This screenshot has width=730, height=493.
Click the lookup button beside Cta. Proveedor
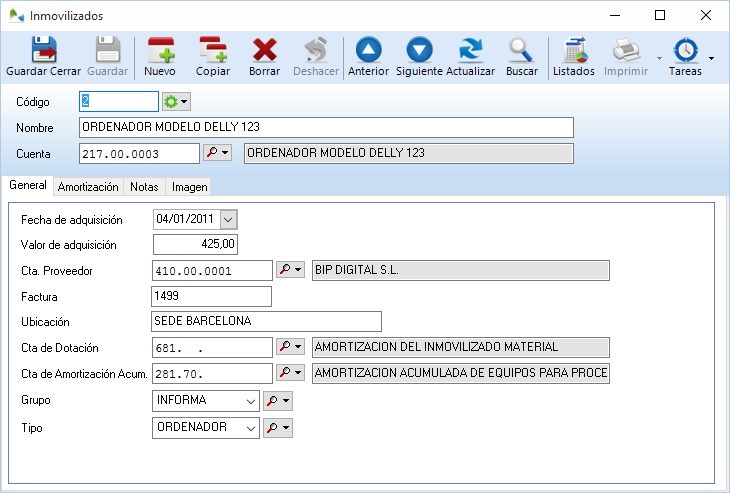click(290, 271)
